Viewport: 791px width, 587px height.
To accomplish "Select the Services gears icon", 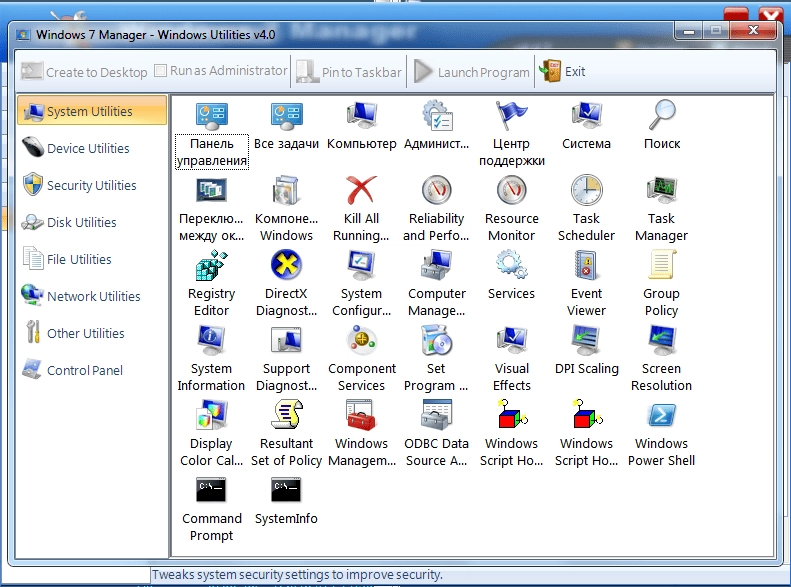I will (x=512, y=266).
